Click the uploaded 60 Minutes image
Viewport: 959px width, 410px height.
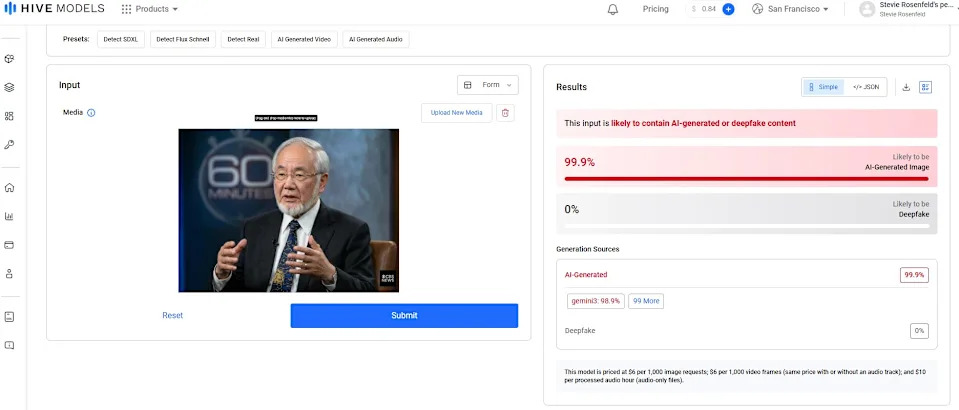point(289,210)
